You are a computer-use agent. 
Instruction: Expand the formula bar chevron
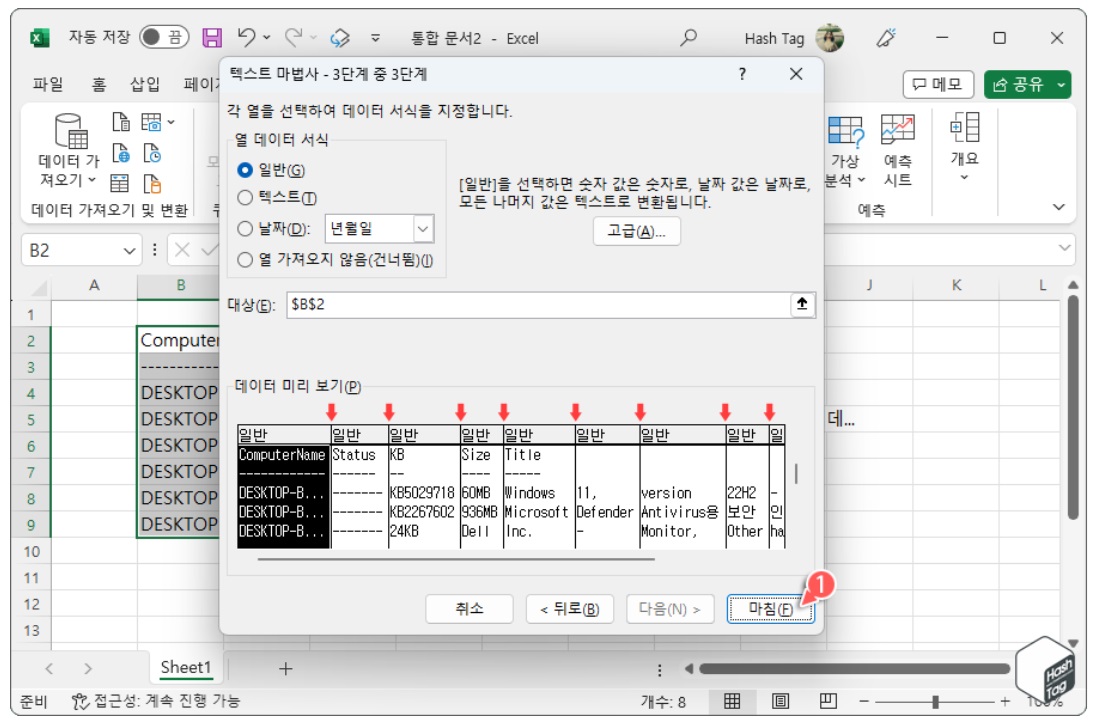coord(1064,247)
